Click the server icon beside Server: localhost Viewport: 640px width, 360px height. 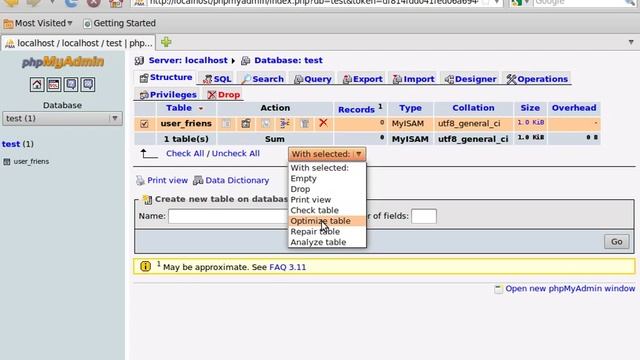coord(139,61)
